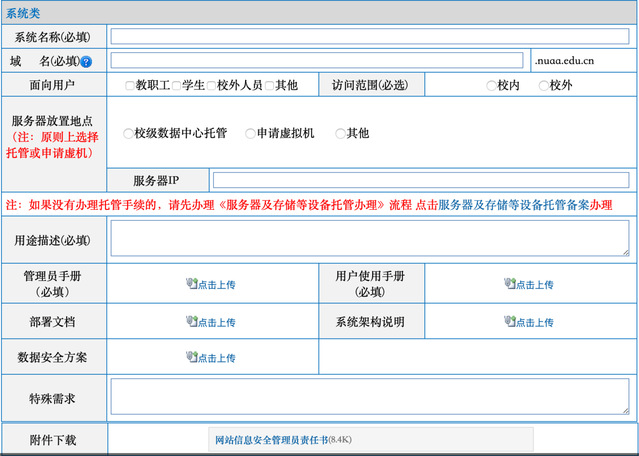Select 校内 access range radio button
Image resolution: width=639 pixels, height=456 pixels.
491,86
